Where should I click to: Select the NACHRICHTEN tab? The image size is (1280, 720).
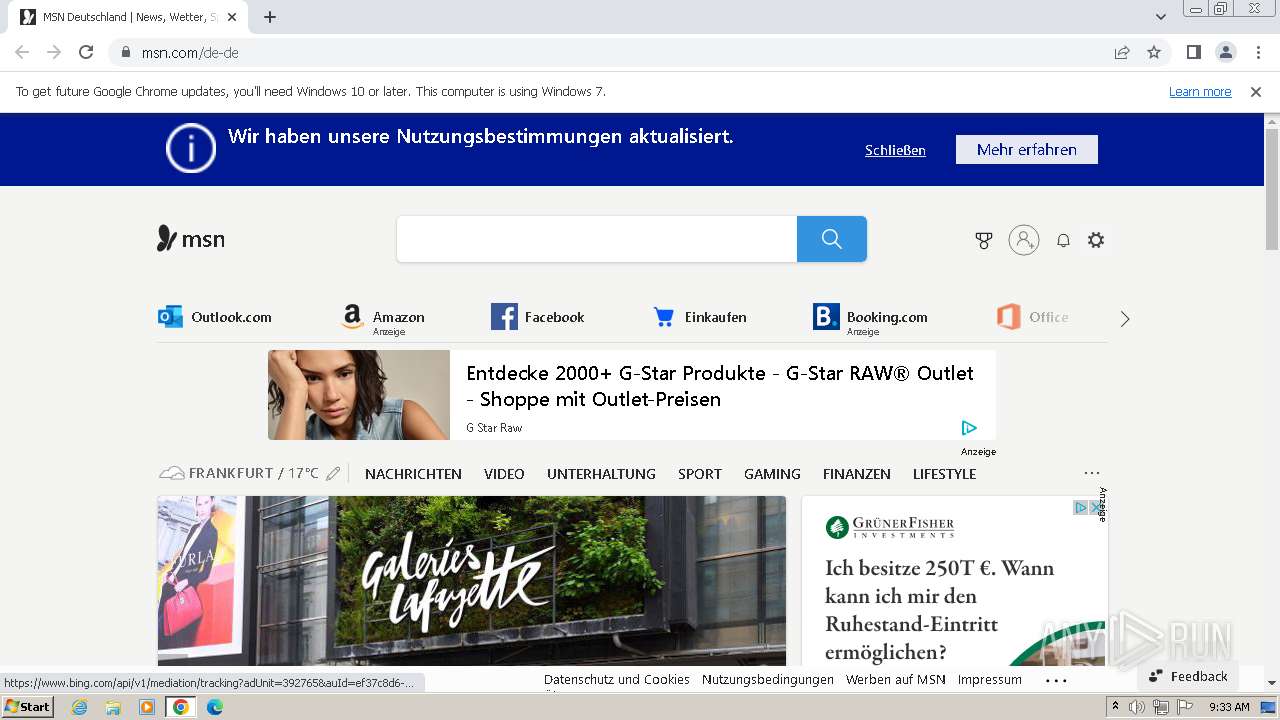coord(413,474)
